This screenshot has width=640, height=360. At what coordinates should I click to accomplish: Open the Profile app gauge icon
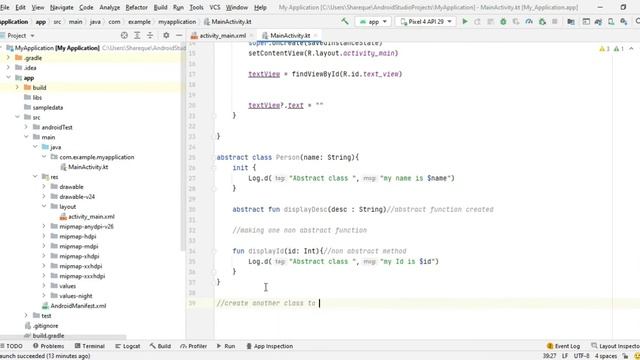529,22
